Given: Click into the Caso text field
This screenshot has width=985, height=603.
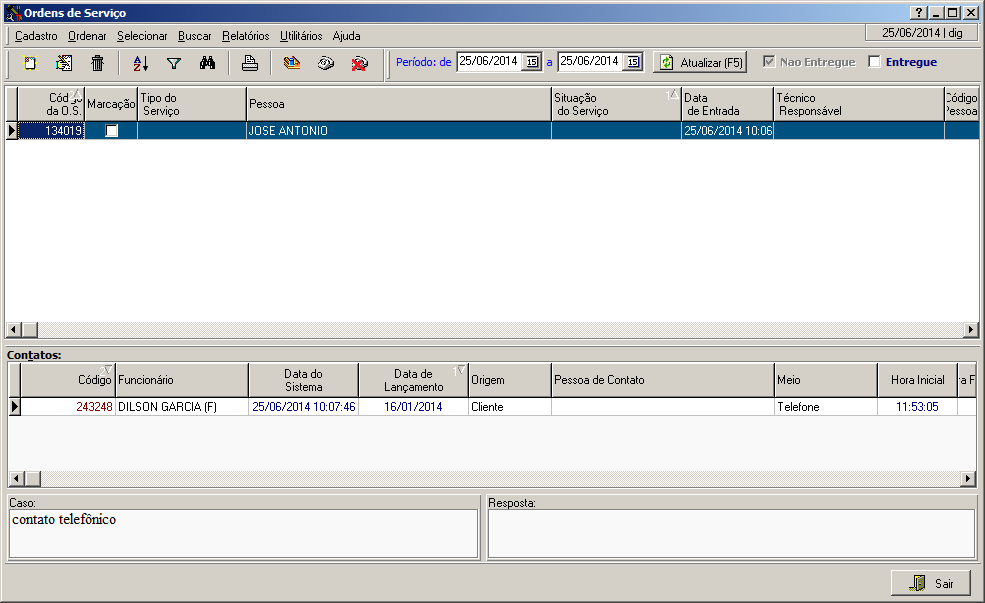Looking at the screenshot, I should (243, 534).
